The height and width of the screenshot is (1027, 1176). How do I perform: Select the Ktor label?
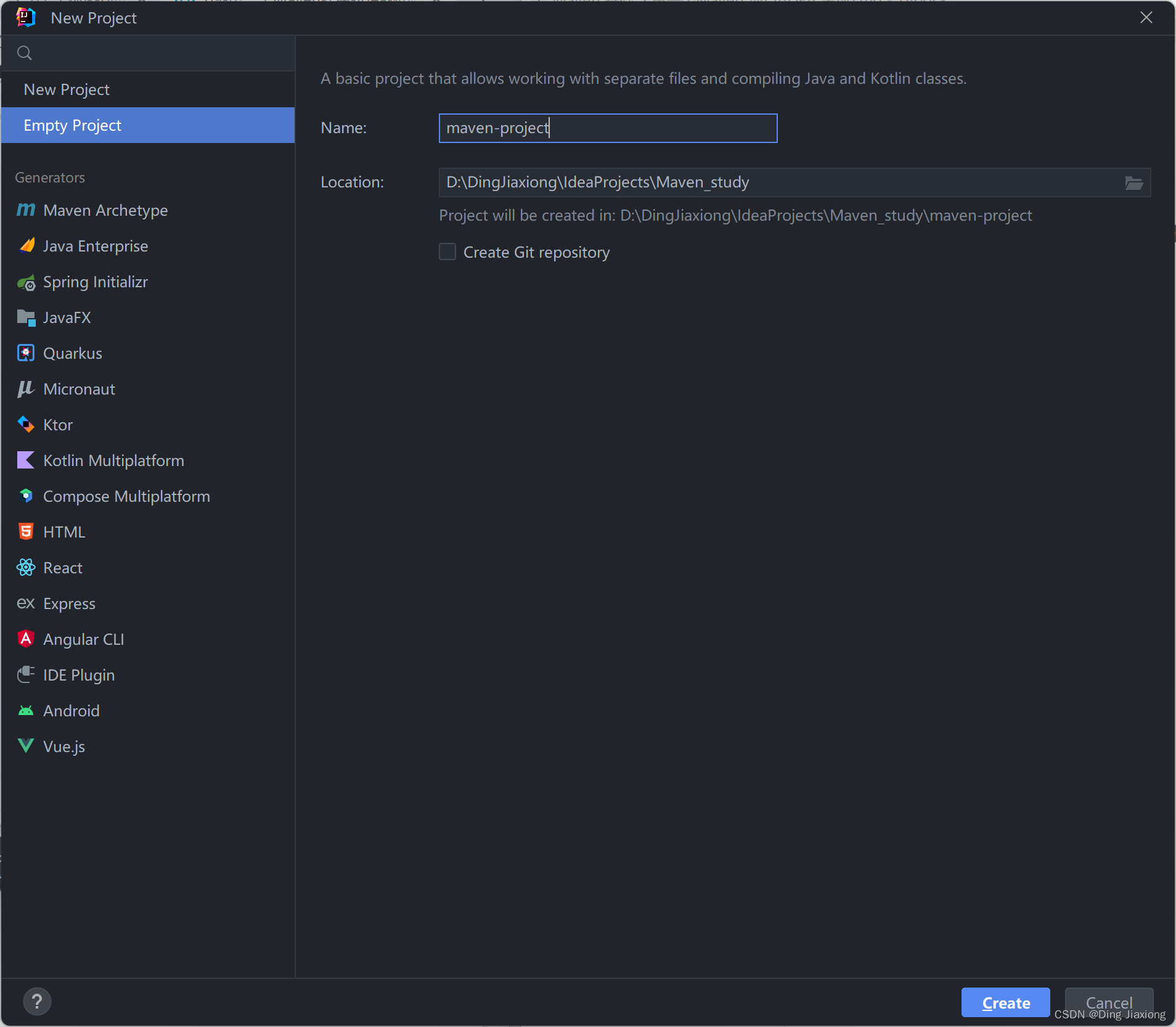point(58,425)
